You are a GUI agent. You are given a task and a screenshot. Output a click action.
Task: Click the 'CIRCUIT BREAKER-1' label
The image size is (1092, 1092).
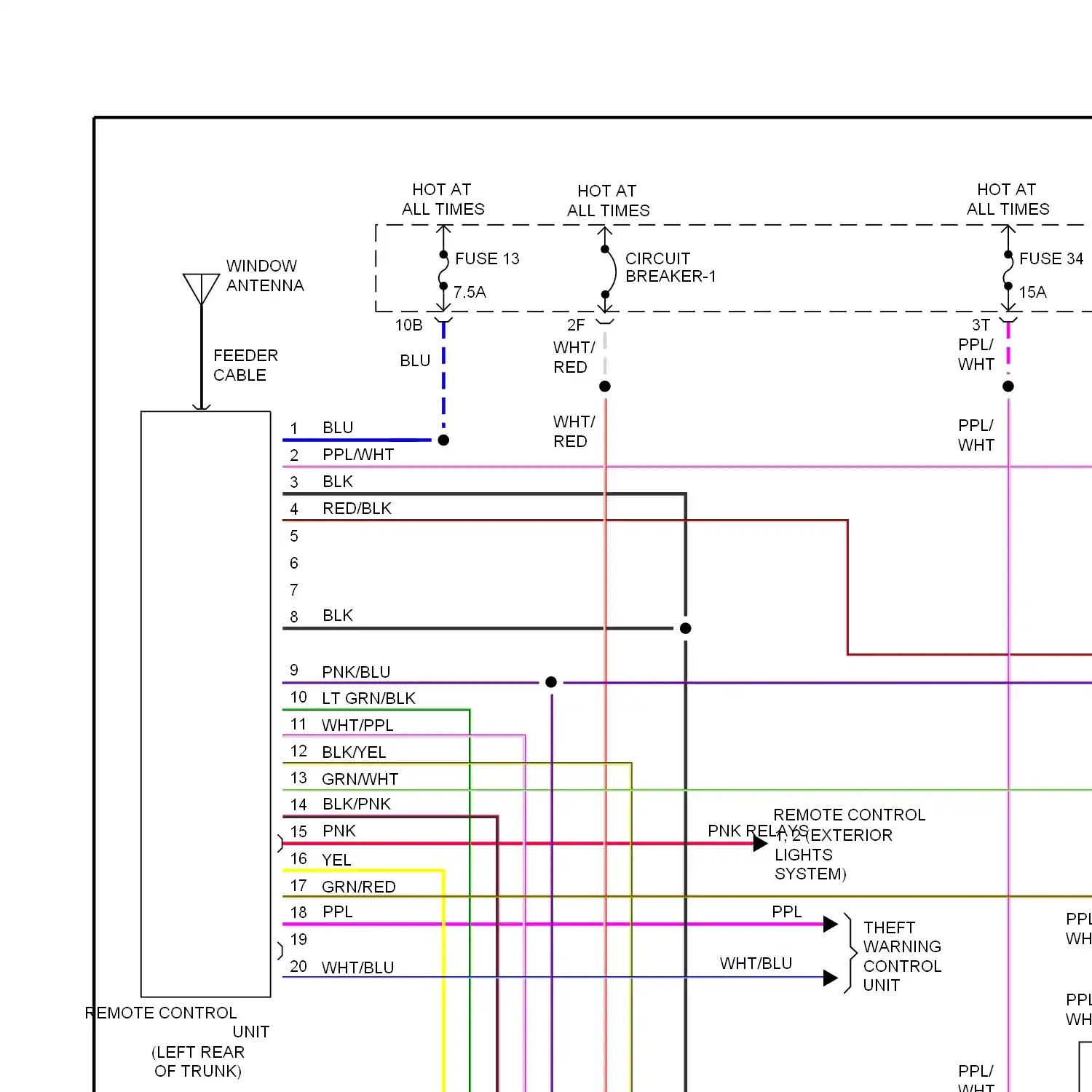[x=670, y=267]
